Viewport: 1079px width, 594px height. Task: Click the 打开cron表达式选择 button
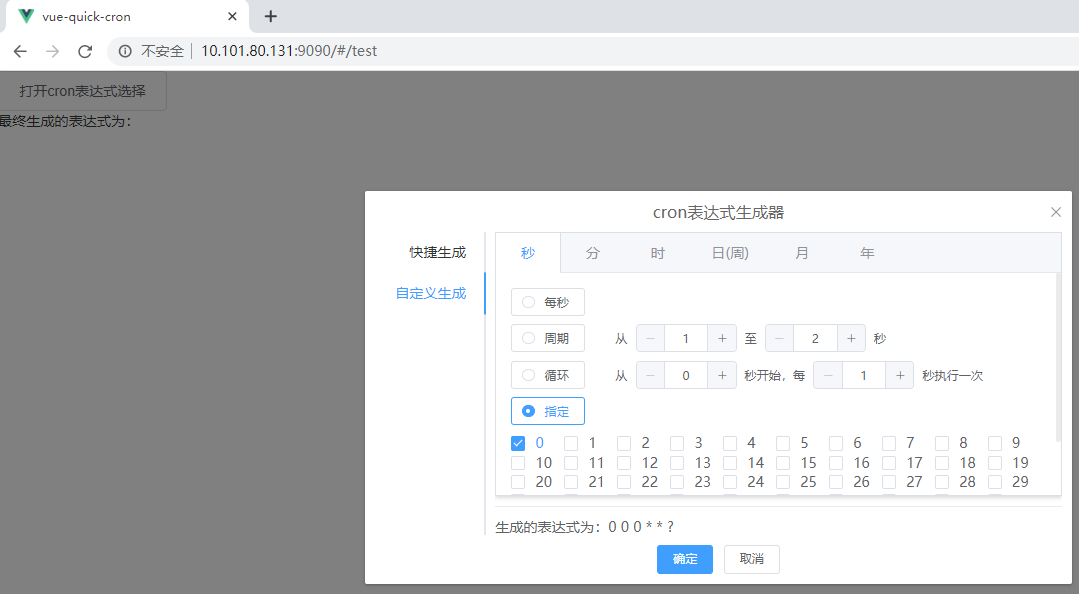tap(82, 89)
